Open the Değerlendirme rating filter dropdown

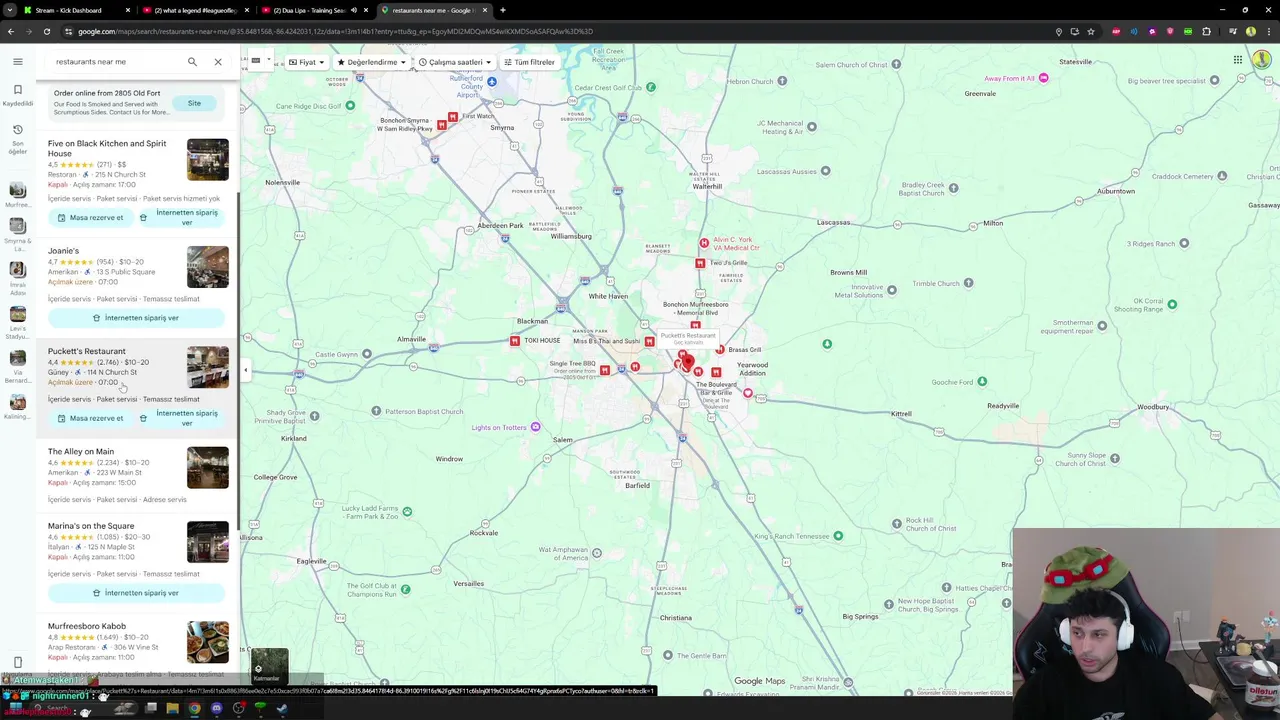click(x=372, y=62)
